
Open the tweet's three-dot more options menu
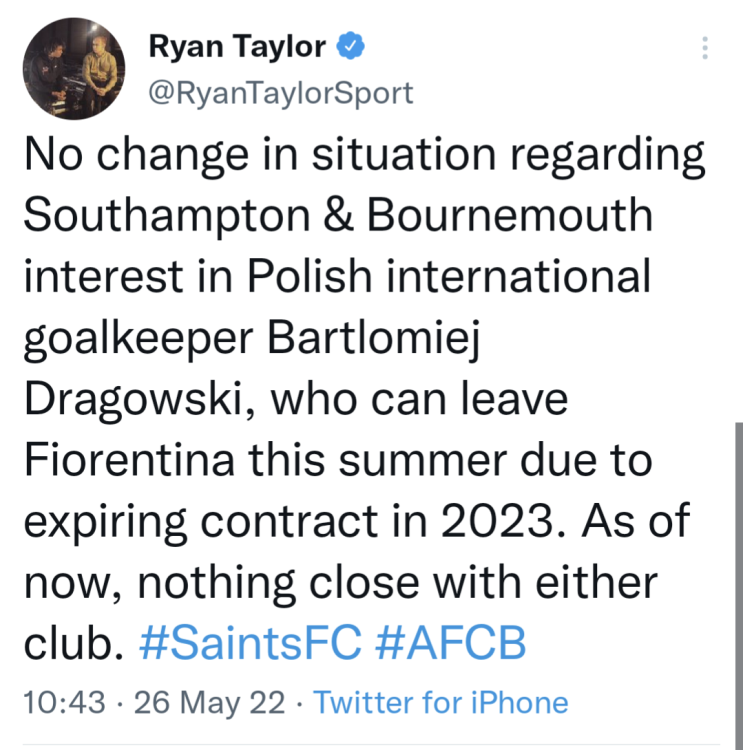[705, 47]
